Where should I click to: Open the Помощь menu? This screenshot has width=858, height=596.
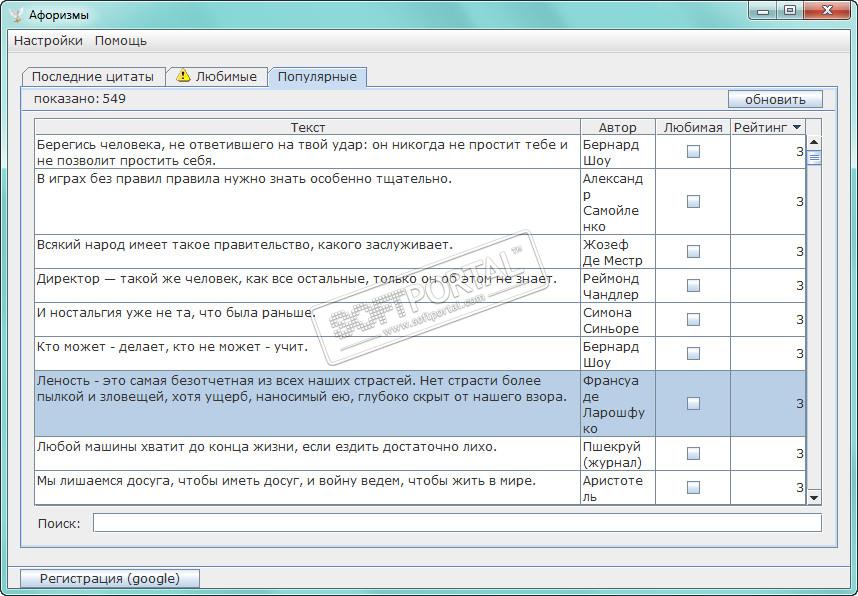pyautogui.click(x=121, y=40)
